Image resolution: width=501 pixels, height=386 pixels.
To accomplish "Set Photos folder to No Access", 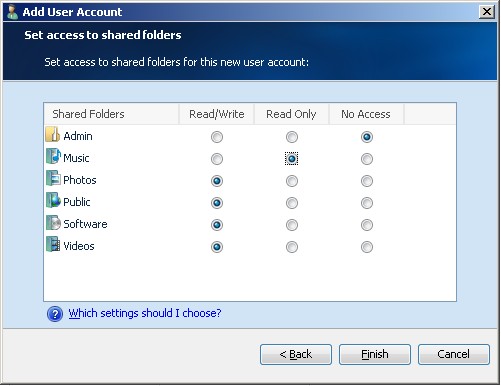I will point(367,181).
